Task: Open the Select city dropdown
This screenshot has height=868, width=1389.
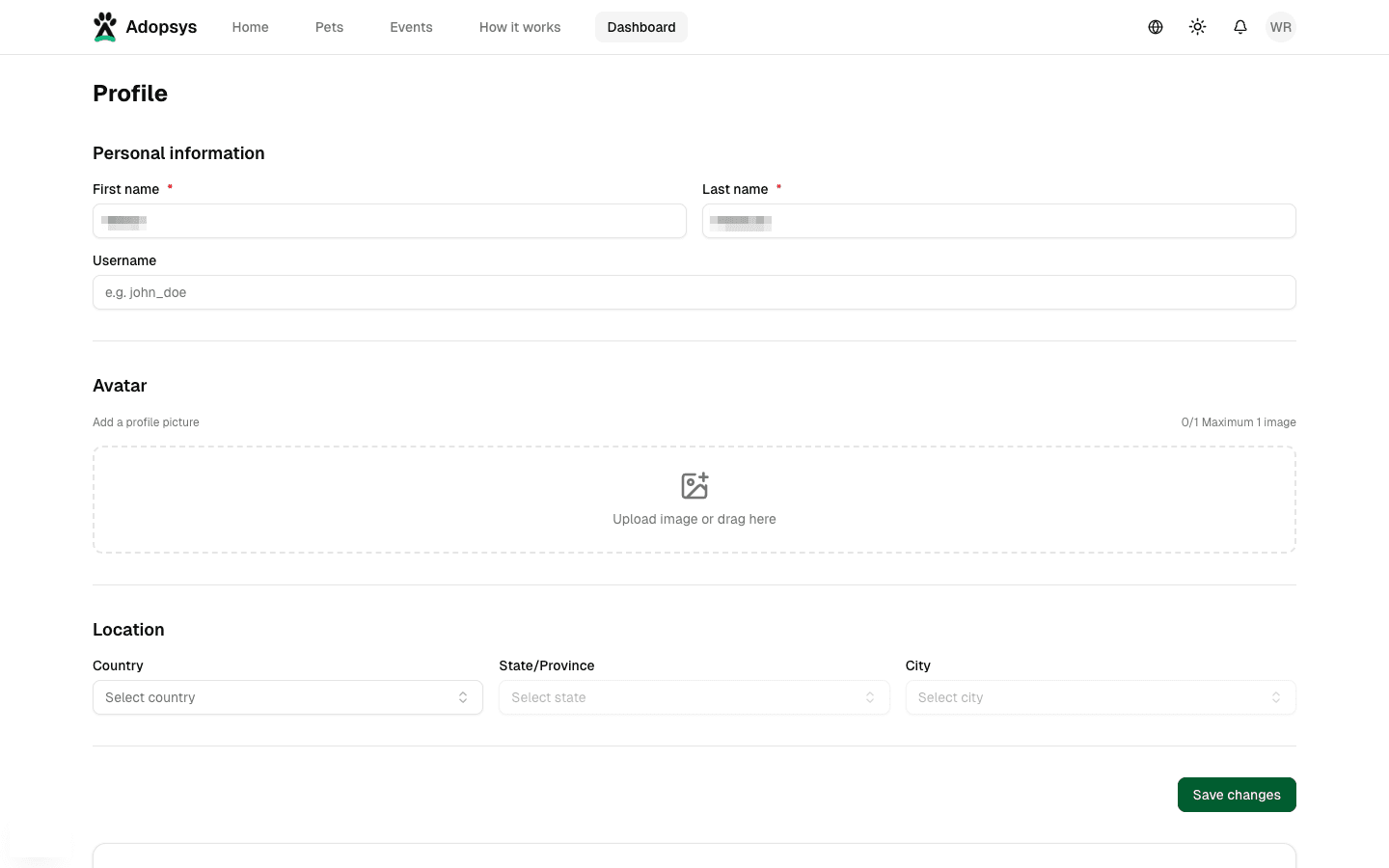Action: tap(1101, 696)
